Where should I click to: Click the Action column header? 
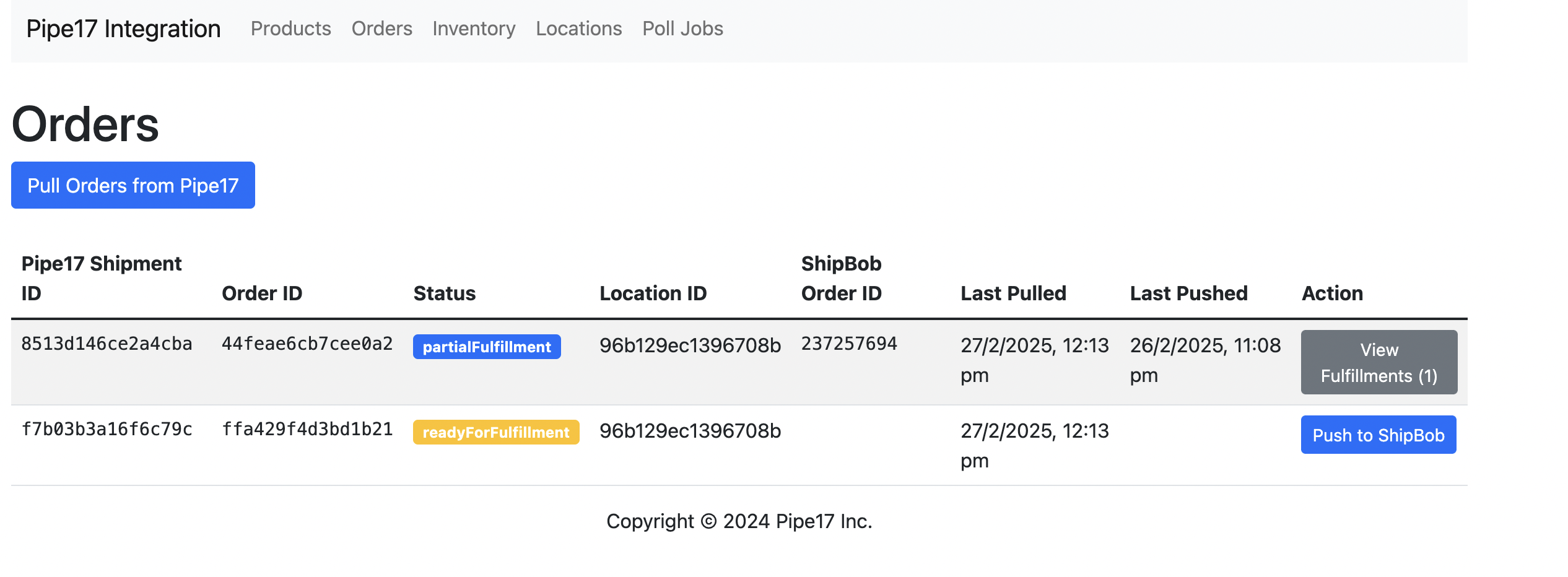click(x=1333, y=293)
